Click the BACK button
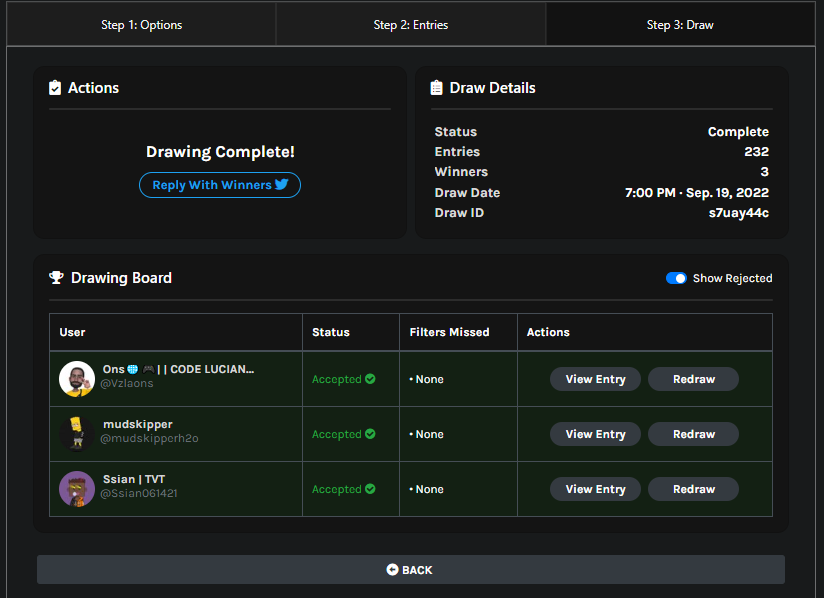The width and height of the screenshot is (824, 598). [x=411, y=570]
